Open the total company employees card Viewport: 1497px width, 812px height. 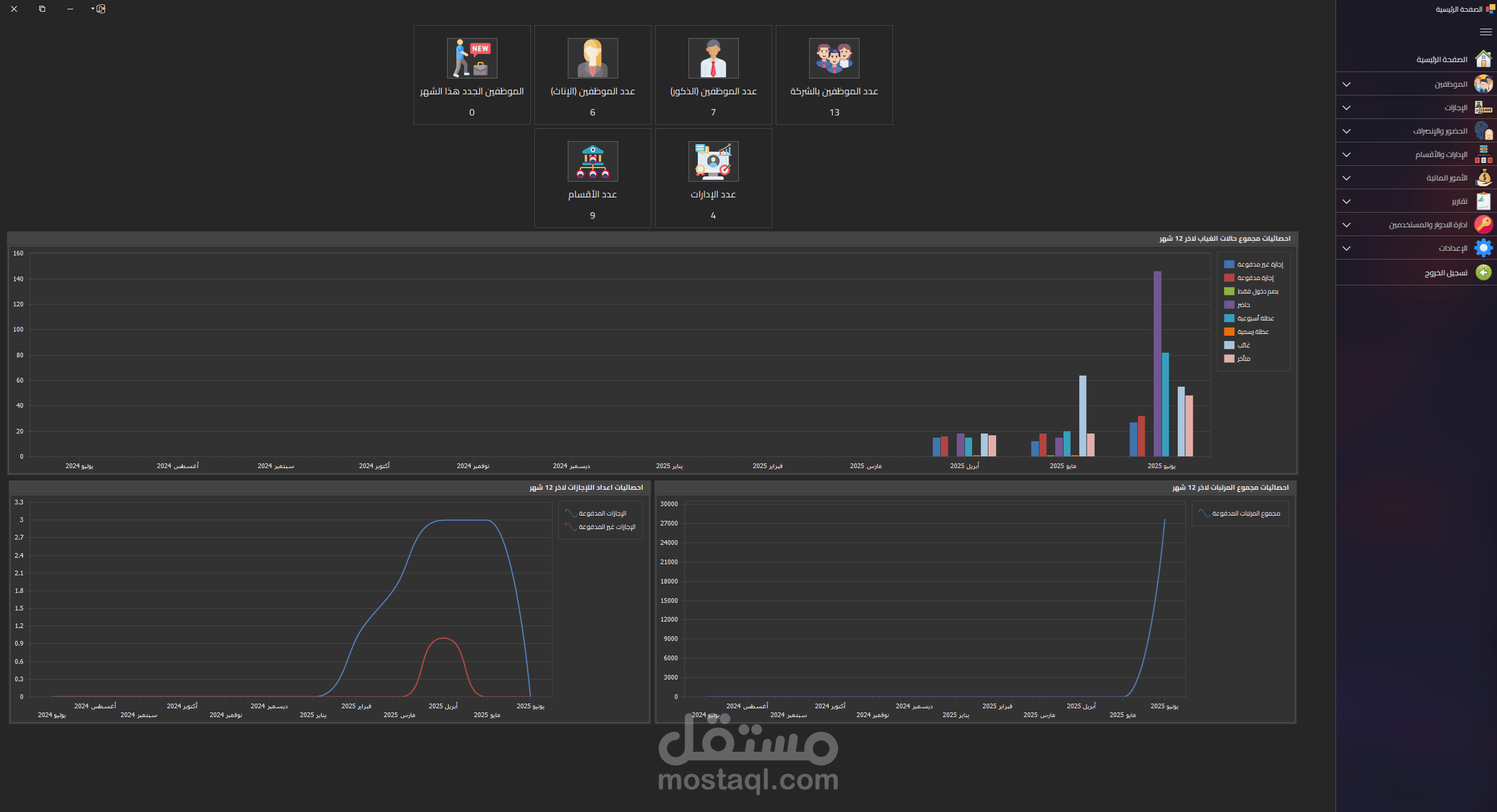pos(834,75)
